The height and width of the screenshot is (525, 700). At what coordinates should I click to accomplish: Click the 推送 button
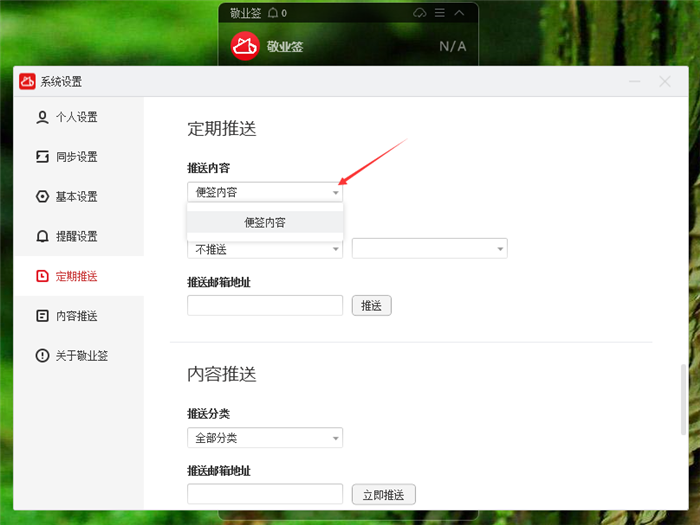click(371, 306)
